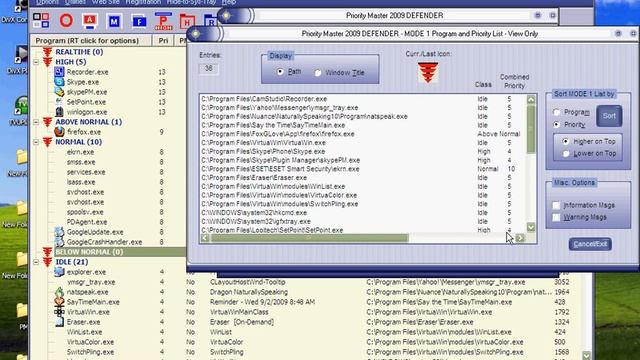This screenshot has height=360, width=640.
Task: Click the red 'A' monitor toolbar icon
Action: coord(90,21)
